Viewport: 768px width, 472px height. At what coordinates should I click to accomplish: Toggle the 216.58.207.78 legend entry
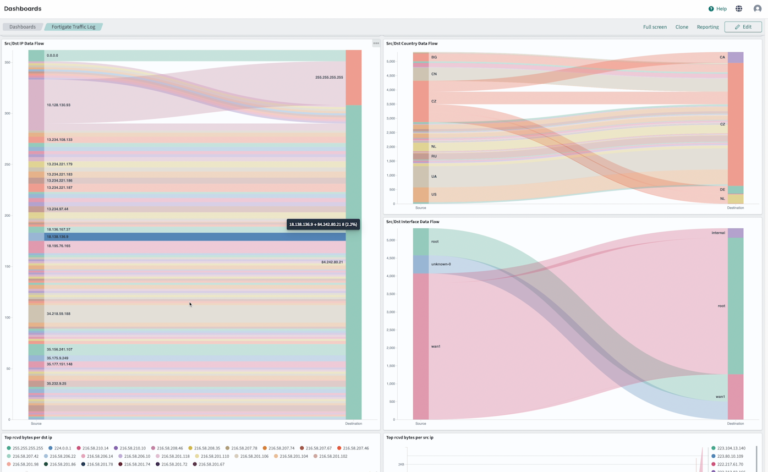(241, 448)
